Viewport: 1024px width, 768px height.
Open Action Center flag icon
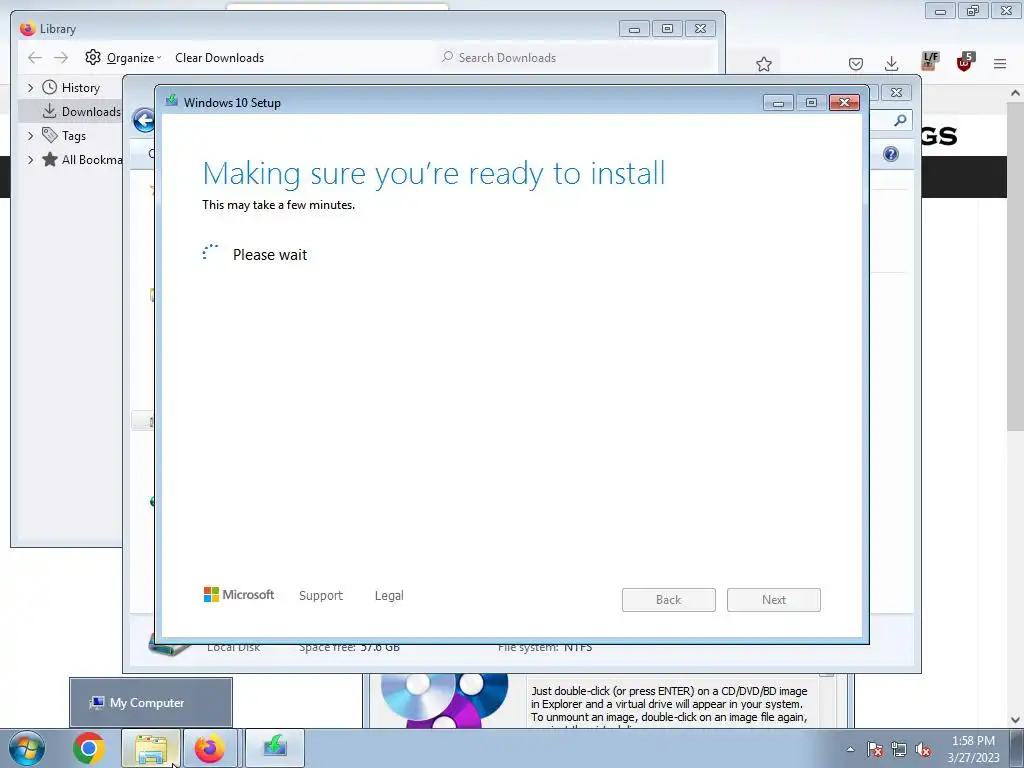coord(875,750)
